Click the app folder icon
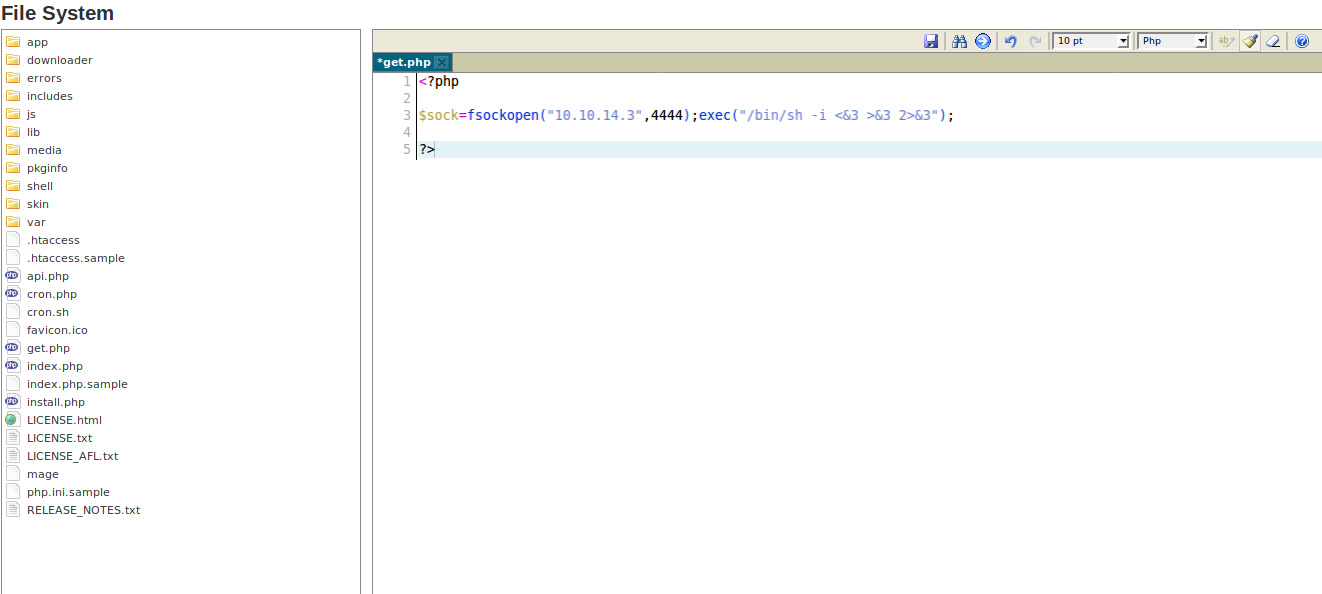The image size is (1322, 594). click(13, 42)
